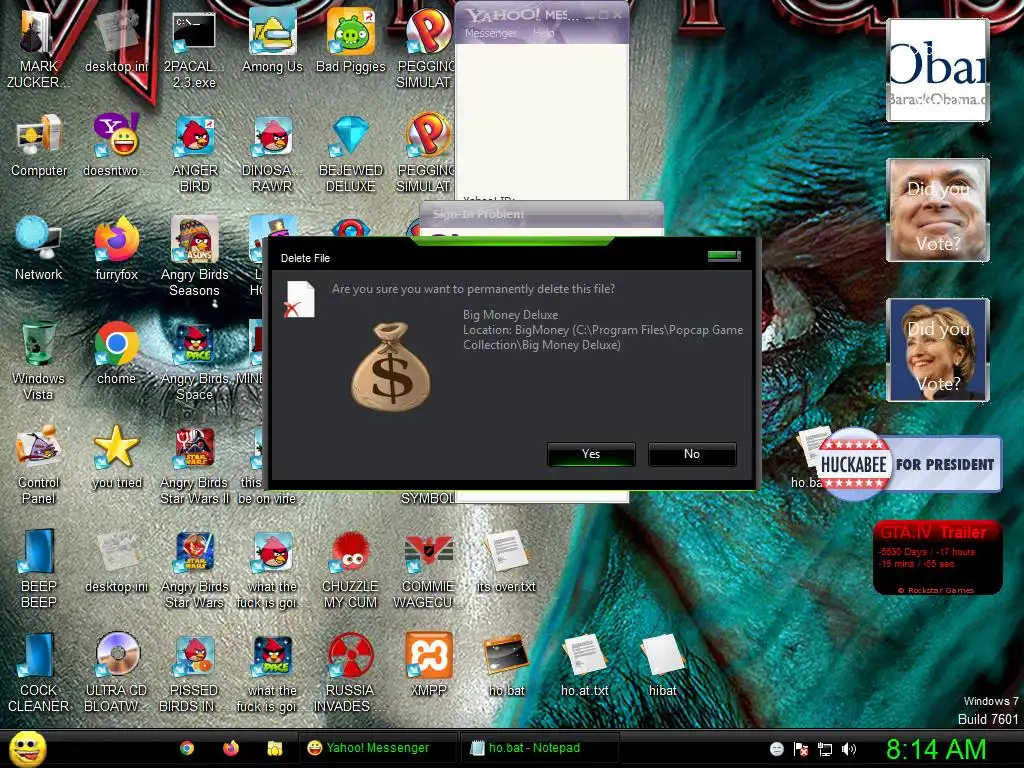Open the Among Us desktop icon
Screen dimensions: 1024x768
[x=272, y=41]
